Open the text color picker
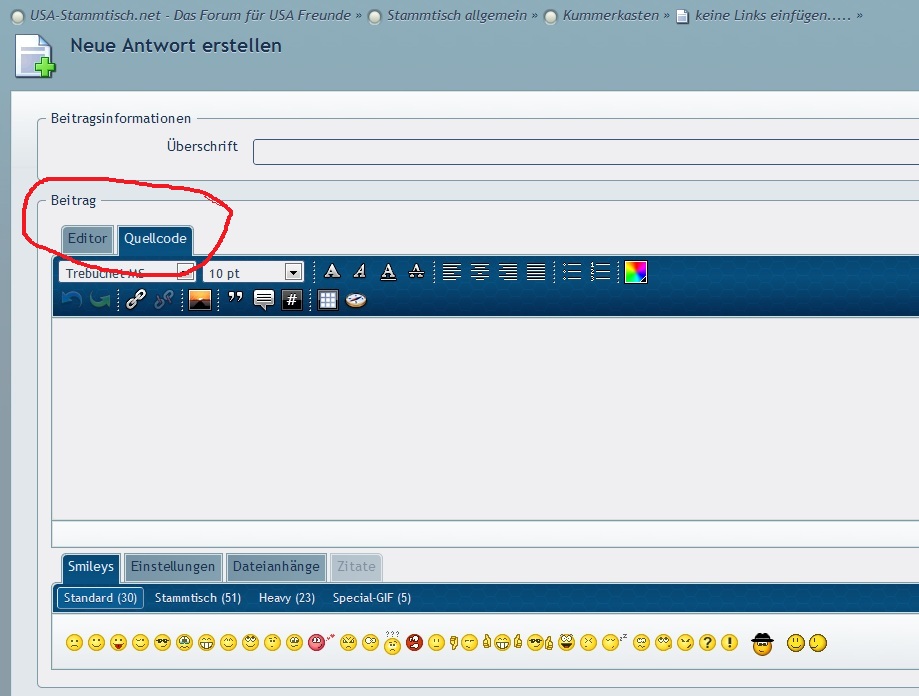The image size is (919, 696). pyautogui.click(x=636, y=272)
